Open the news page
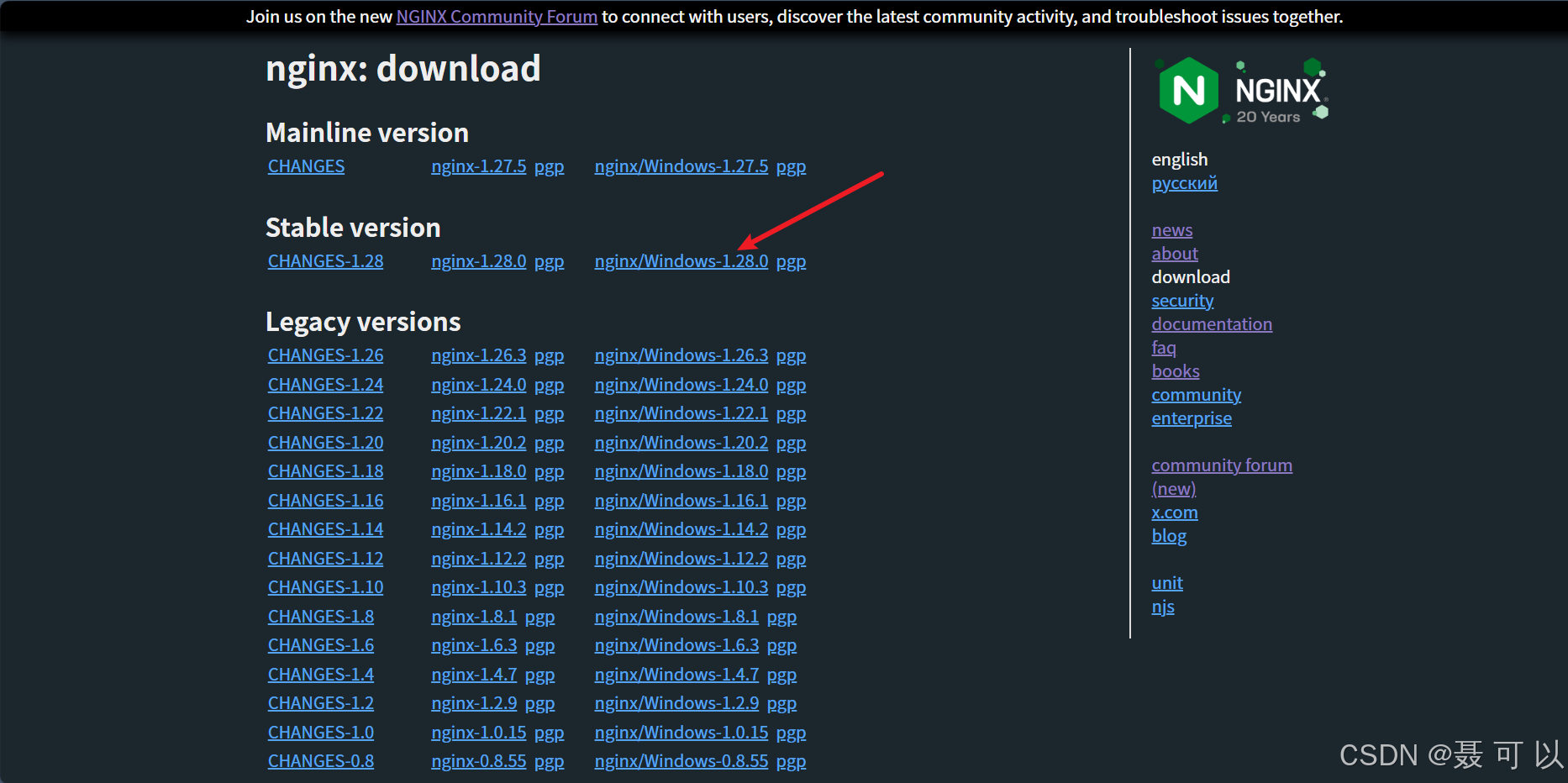Viewport: 1568px width, 783px height. click(x=1172, y=230)
